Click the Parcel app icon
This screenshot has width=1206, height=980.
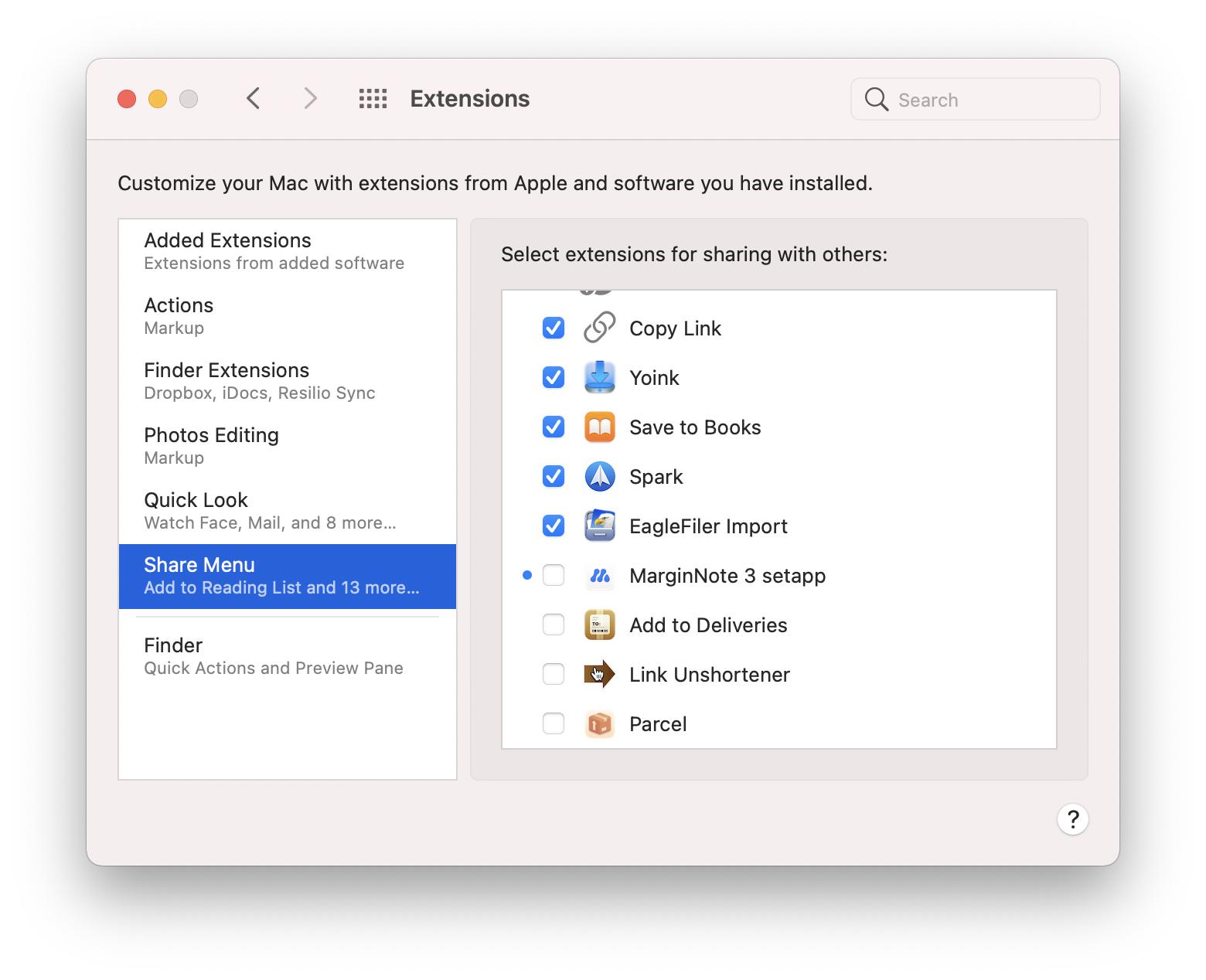point(599,723)
